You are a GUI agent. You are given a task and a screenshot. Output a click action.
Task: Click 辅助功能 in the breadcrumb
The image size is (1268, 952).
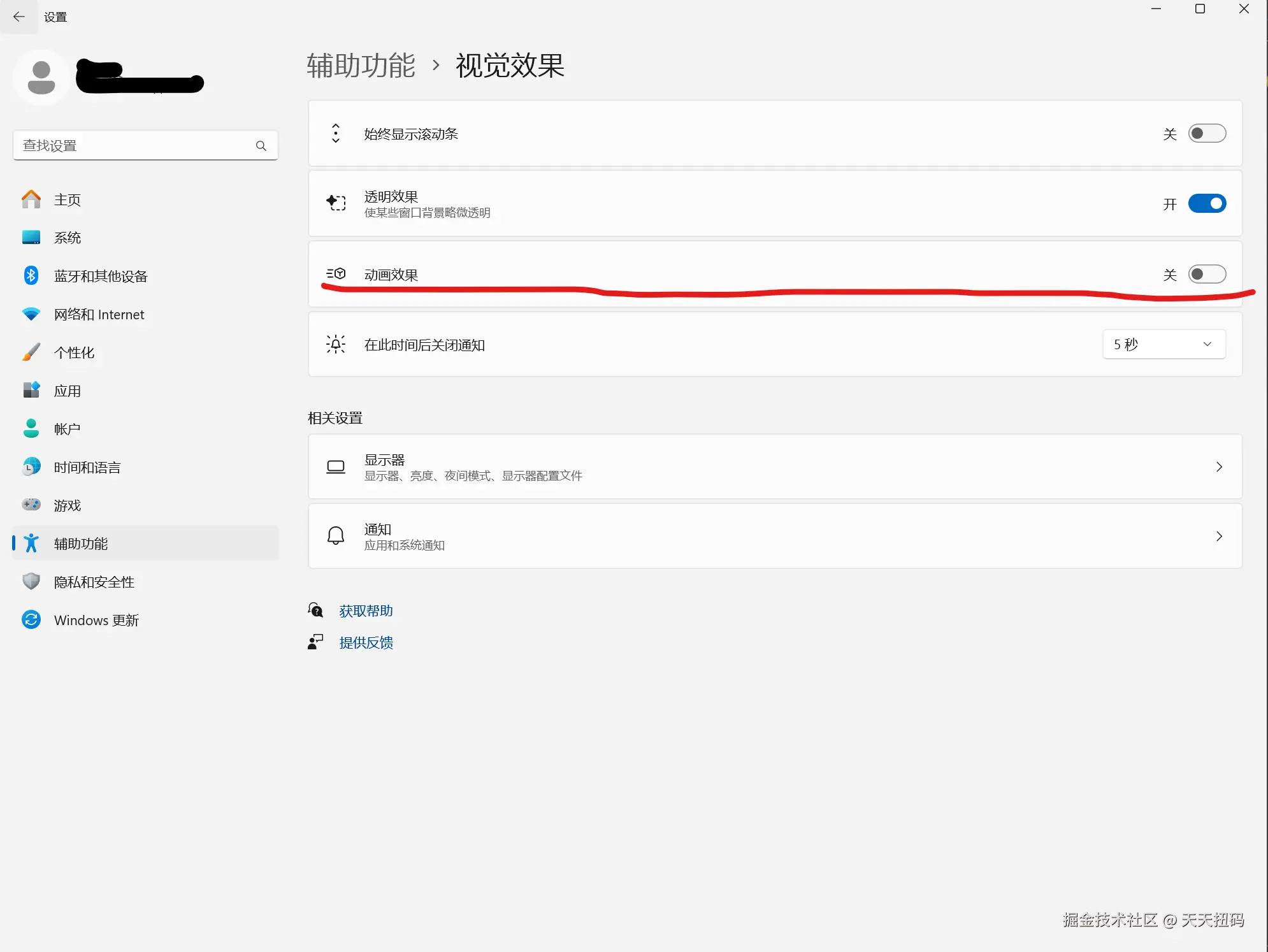361,66
